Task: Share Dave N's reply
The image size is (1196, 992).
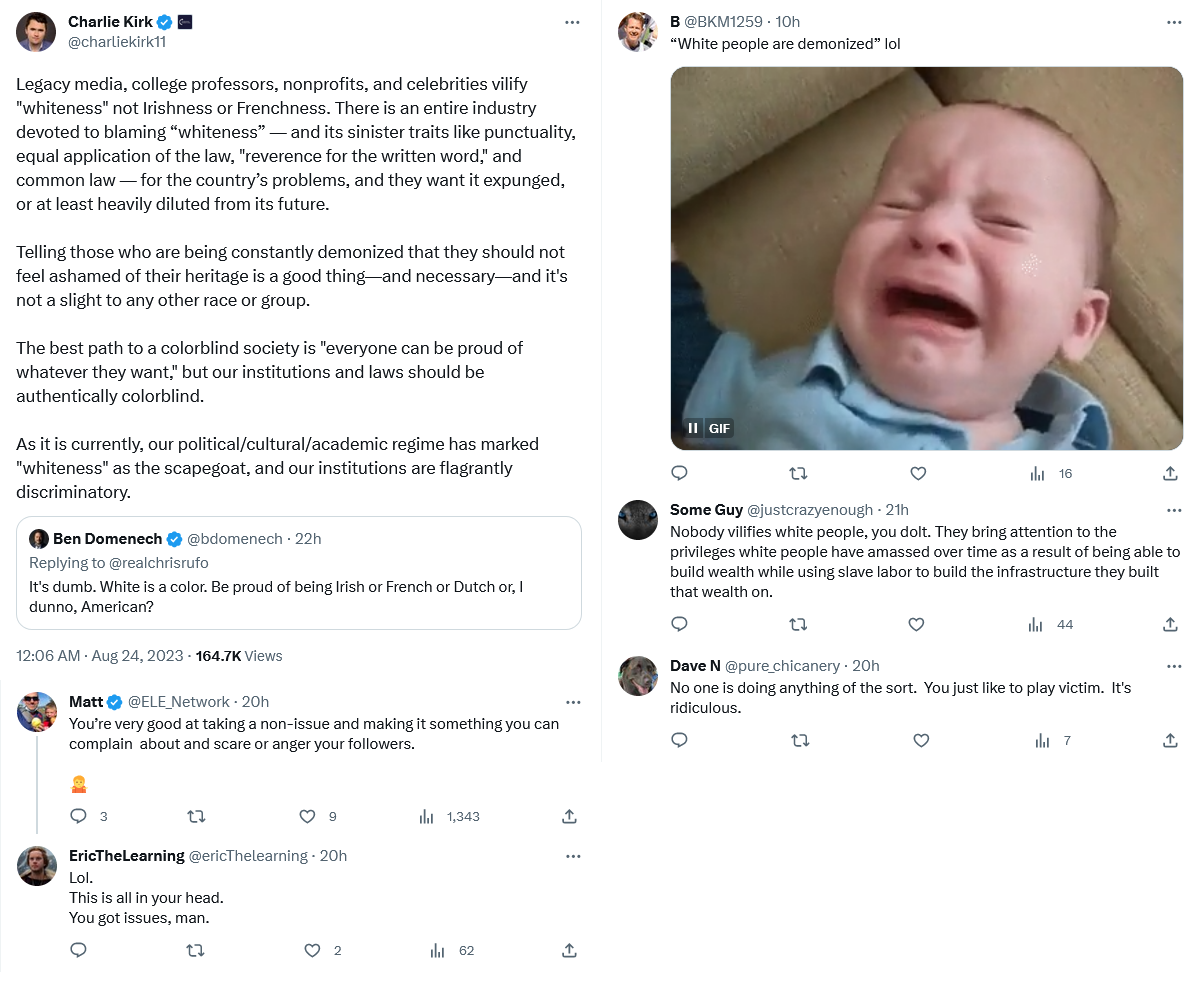Action: [x=1170, y=741]
